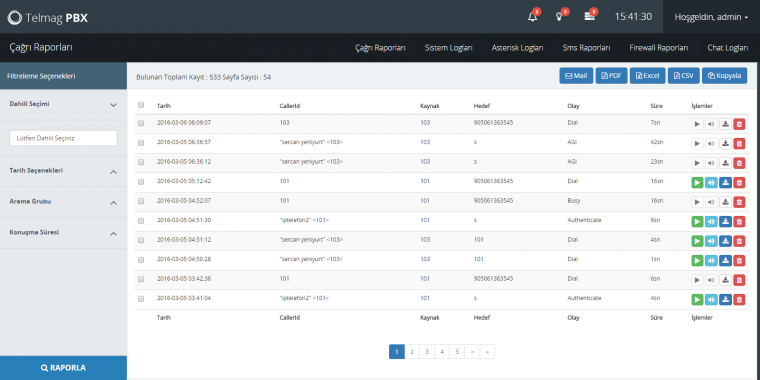Open the server stack icon in header

589,16
